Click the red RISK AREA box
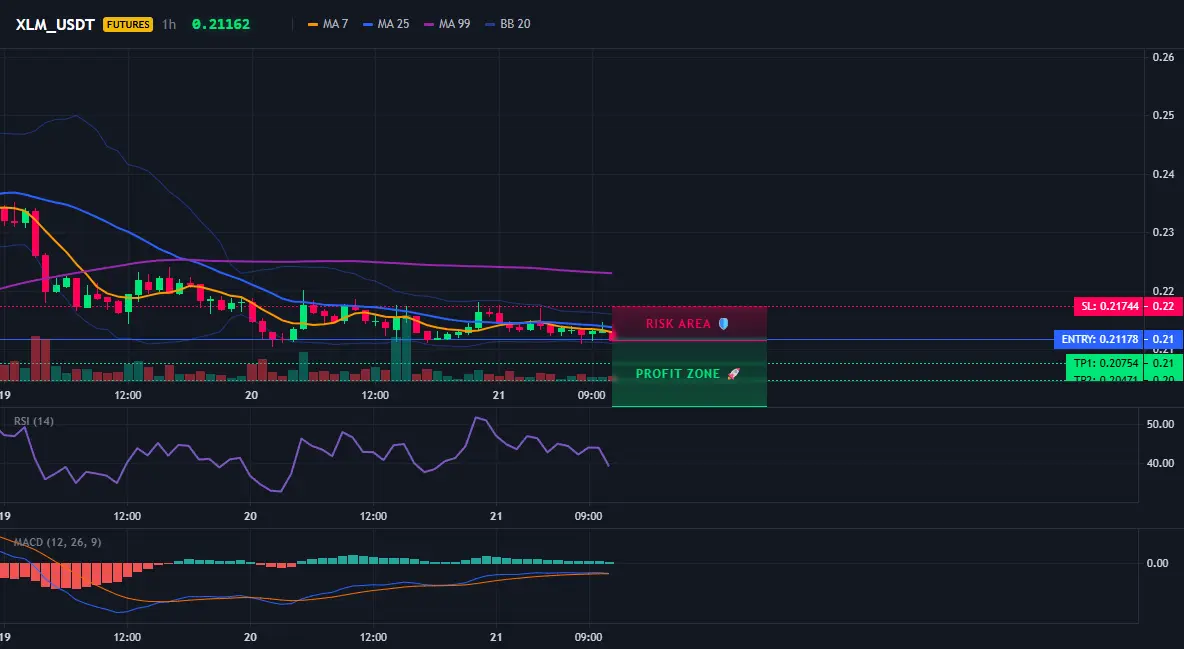This screenshot has width=1184, height=649. [x=689, y=323]
